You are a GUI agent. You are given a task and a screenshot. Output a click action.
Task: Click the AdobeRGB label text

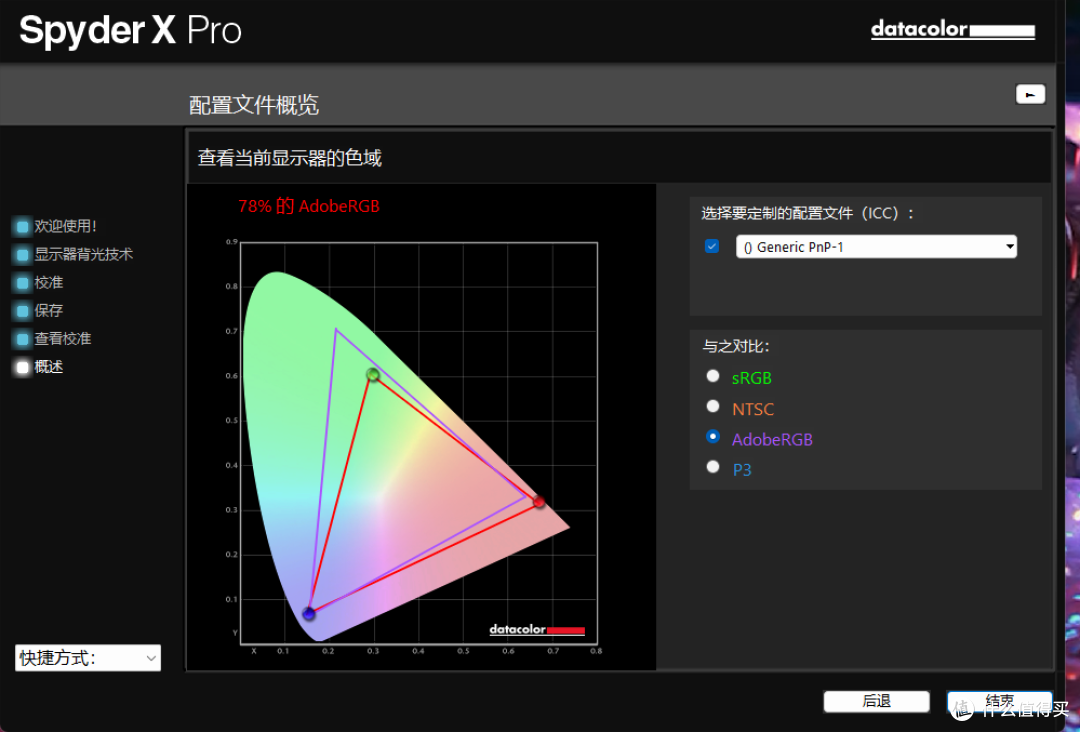click(x=772, y=439)
